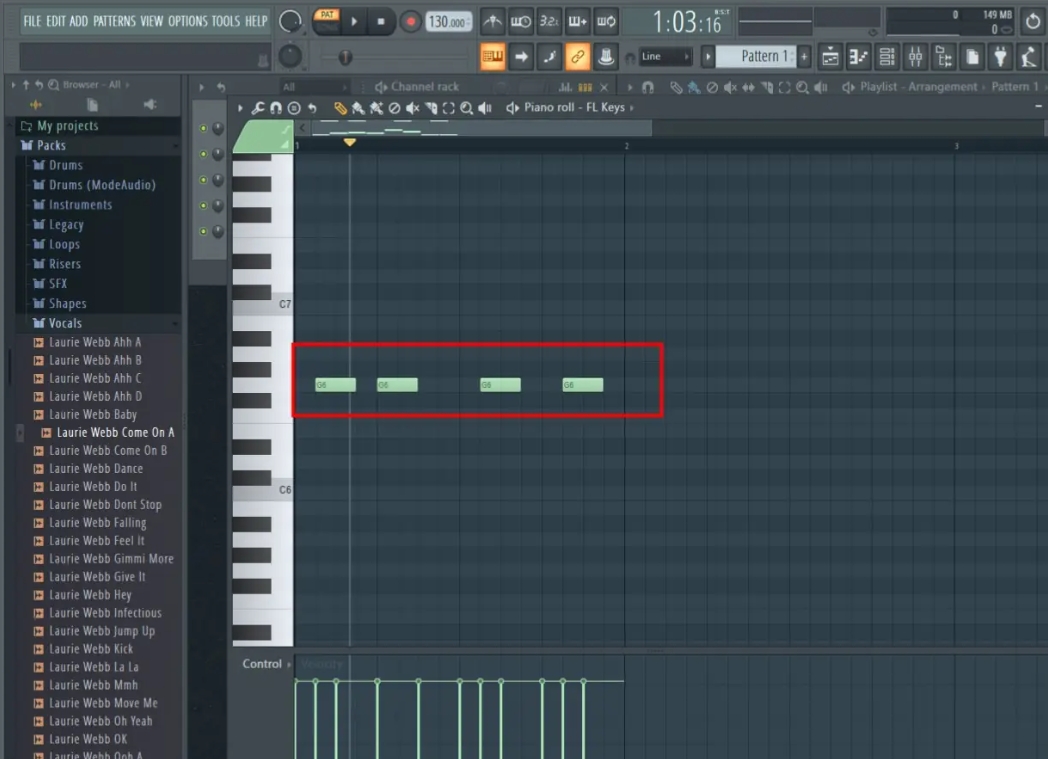Open the Playlist panel icon

pyautogui.click(x=831, y=57)
